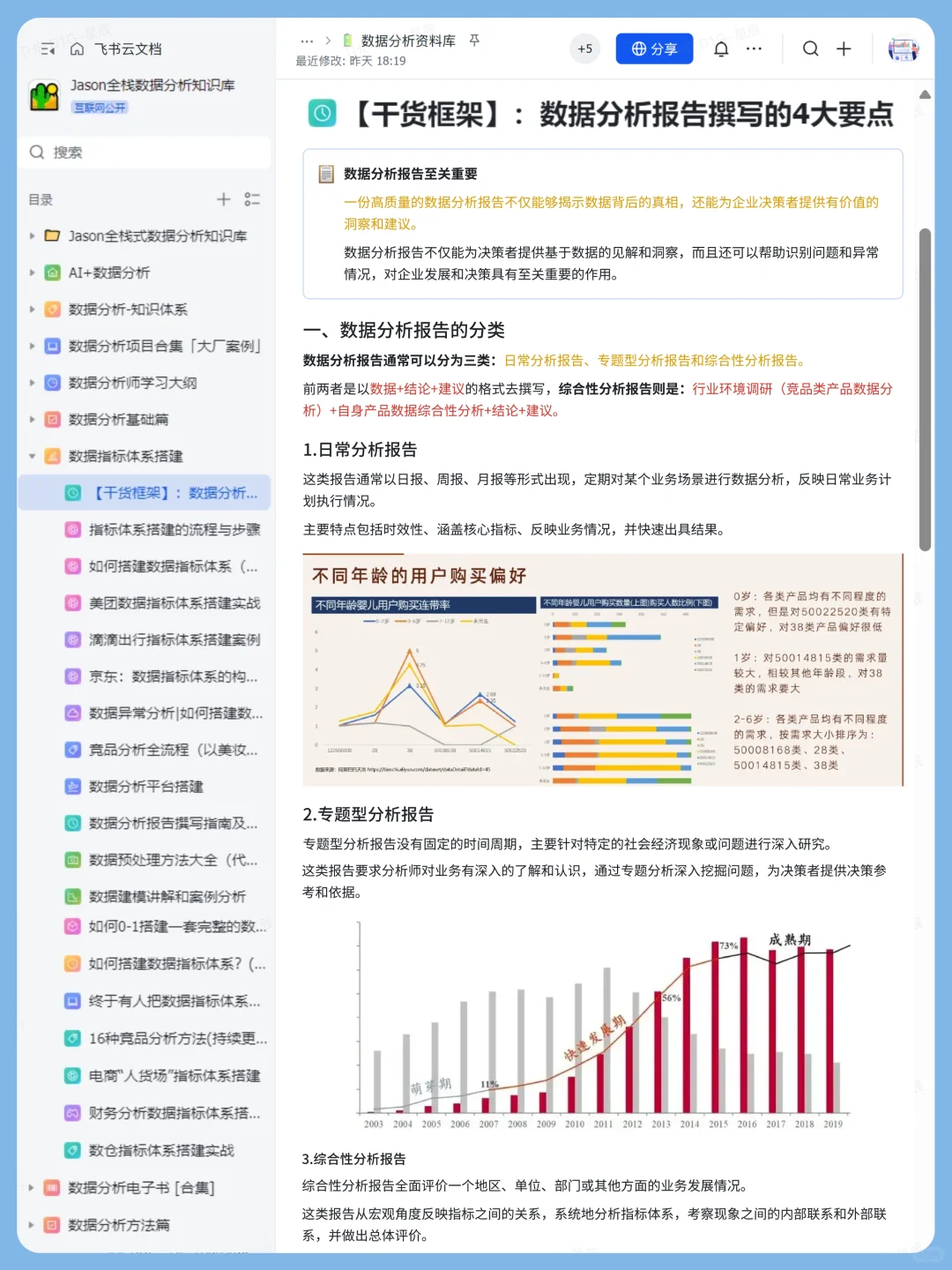Open the breadcrumb ellipsis menu

point(307,41)
